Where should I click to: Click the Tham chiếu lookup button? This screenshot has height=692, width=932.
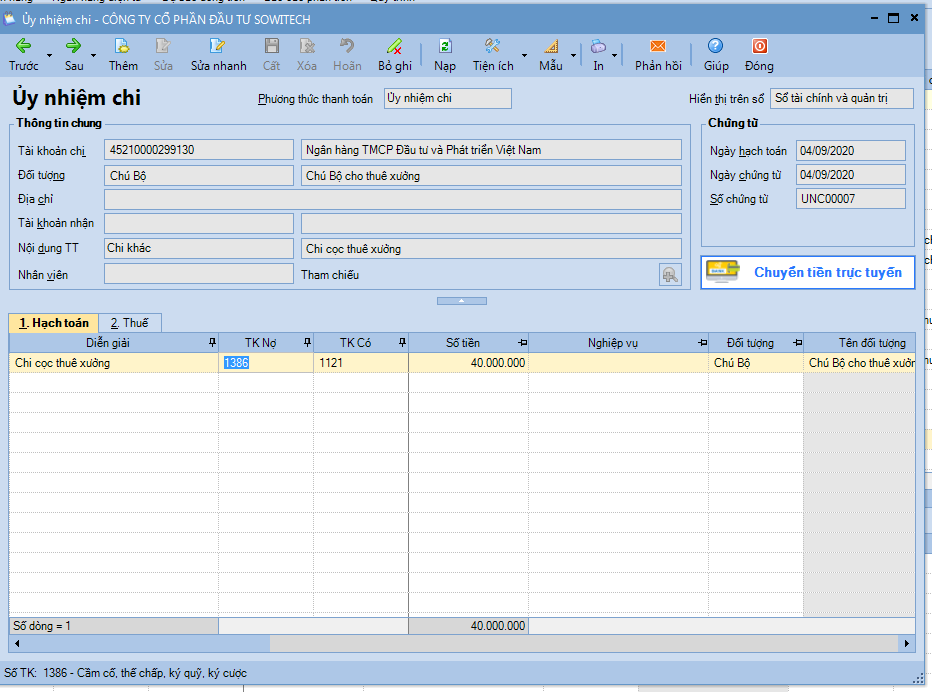pyautogui.click(x=670, y=275)
